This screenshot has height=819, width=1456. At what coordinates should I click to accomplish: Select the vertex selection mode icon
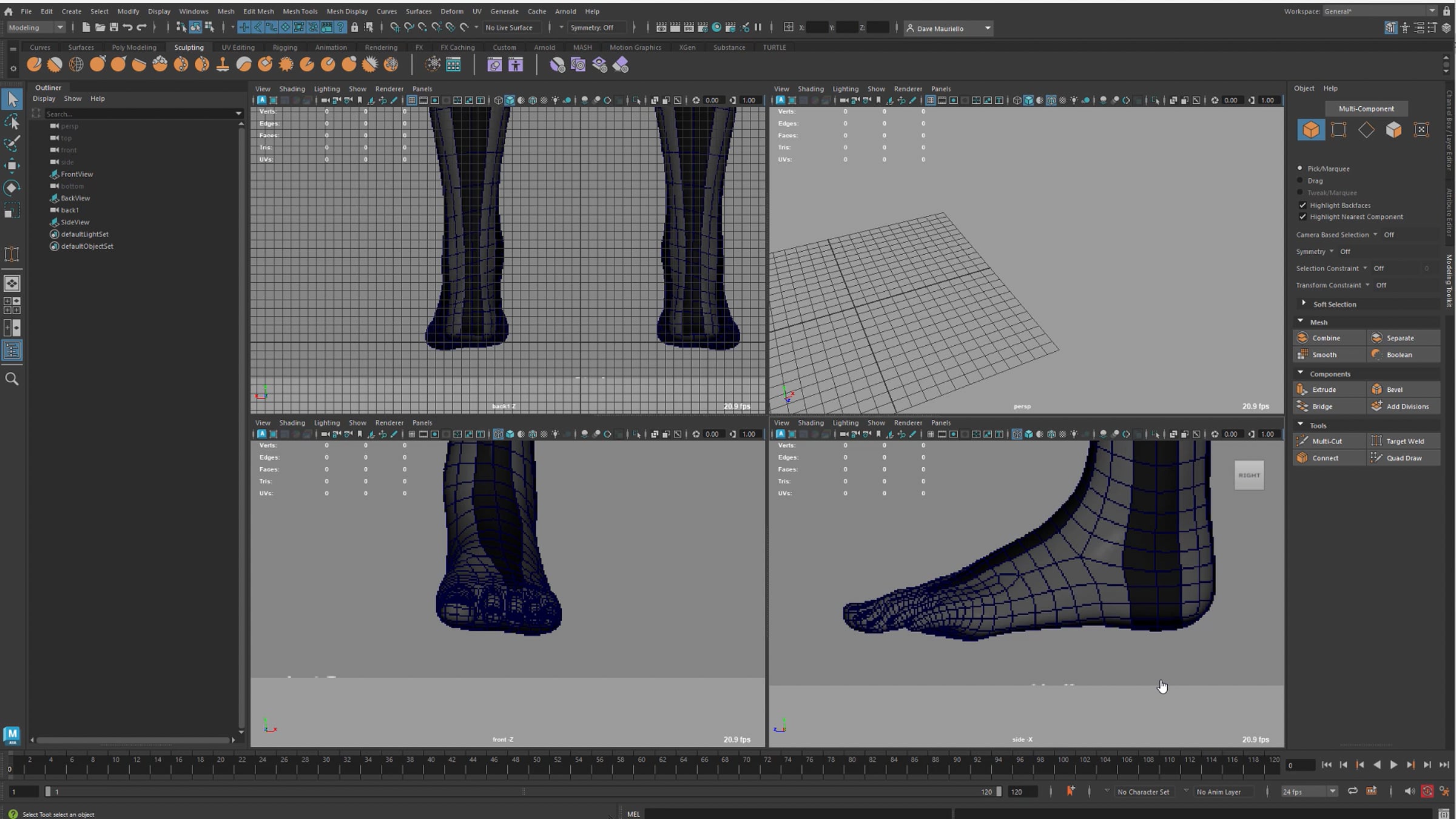point(1339,130)
